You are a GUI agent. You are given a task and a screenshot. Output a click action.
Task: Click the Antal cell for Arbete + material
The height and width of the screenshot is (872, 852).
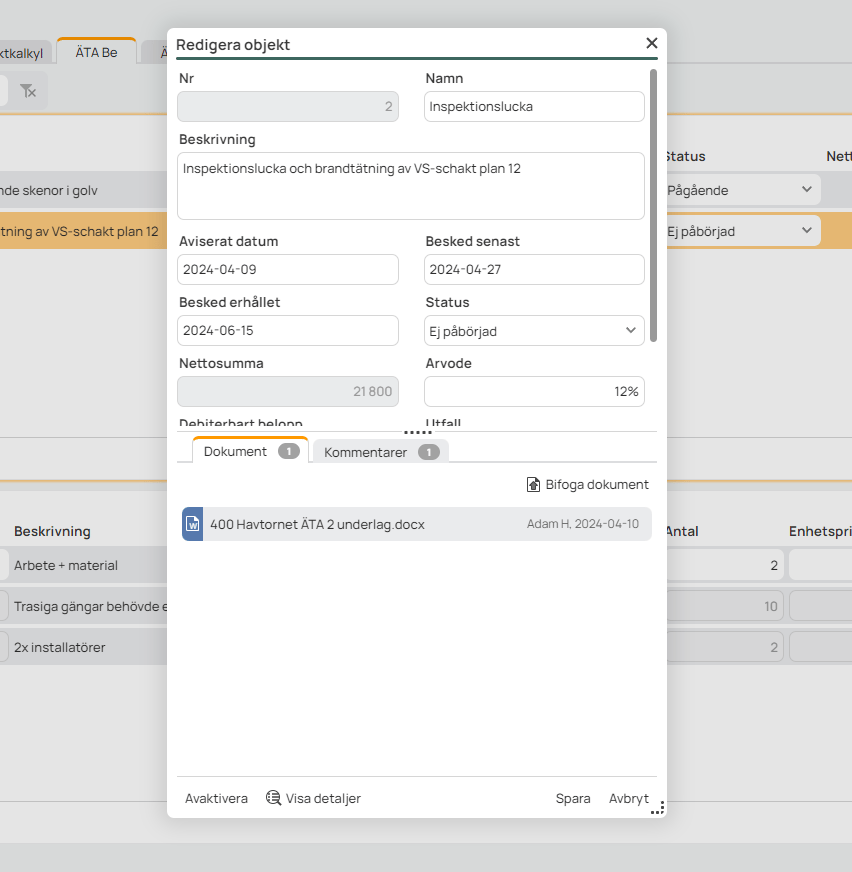coord(725,566)
